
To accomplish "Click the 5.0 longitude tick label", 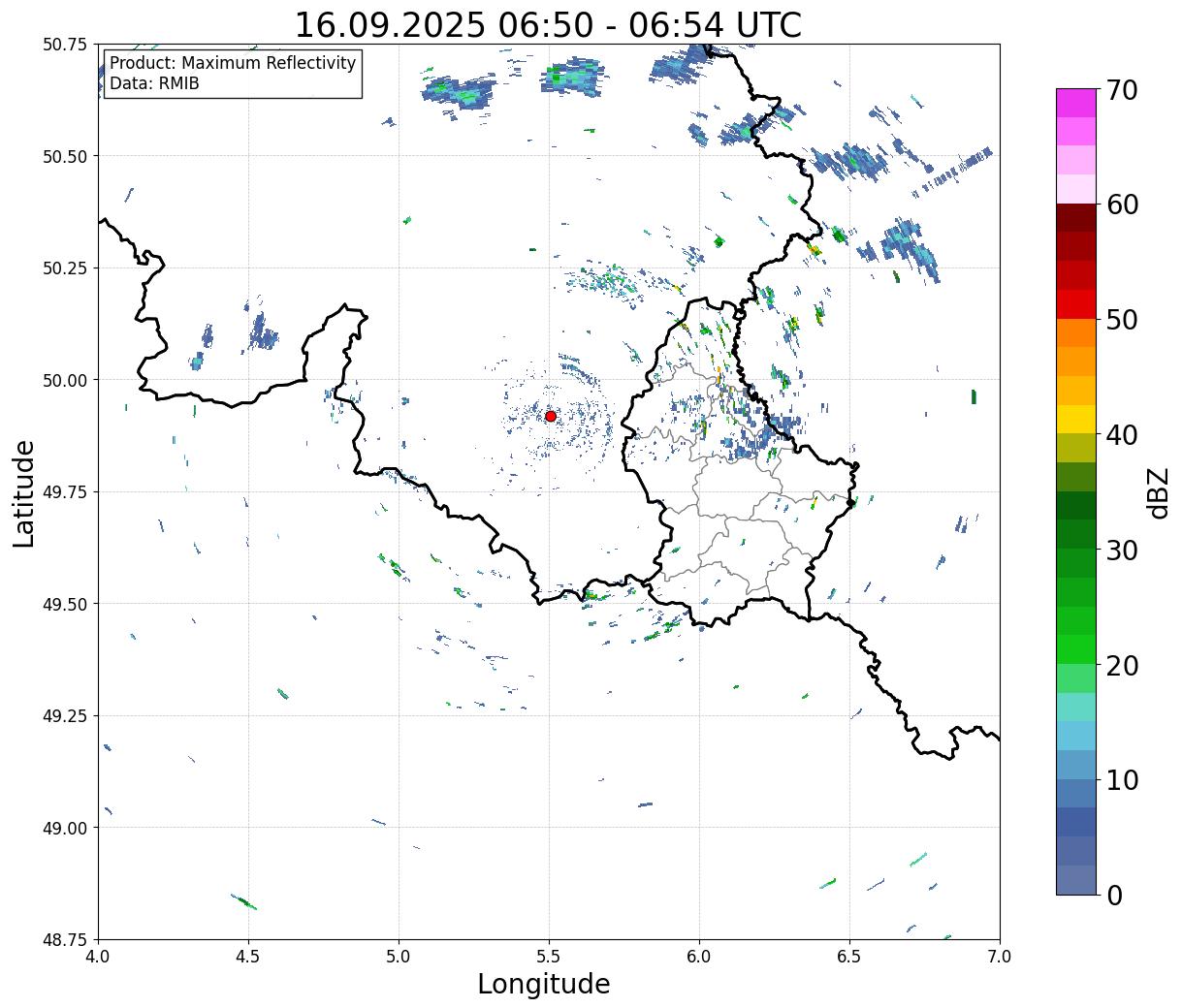I will pos(399,957).
